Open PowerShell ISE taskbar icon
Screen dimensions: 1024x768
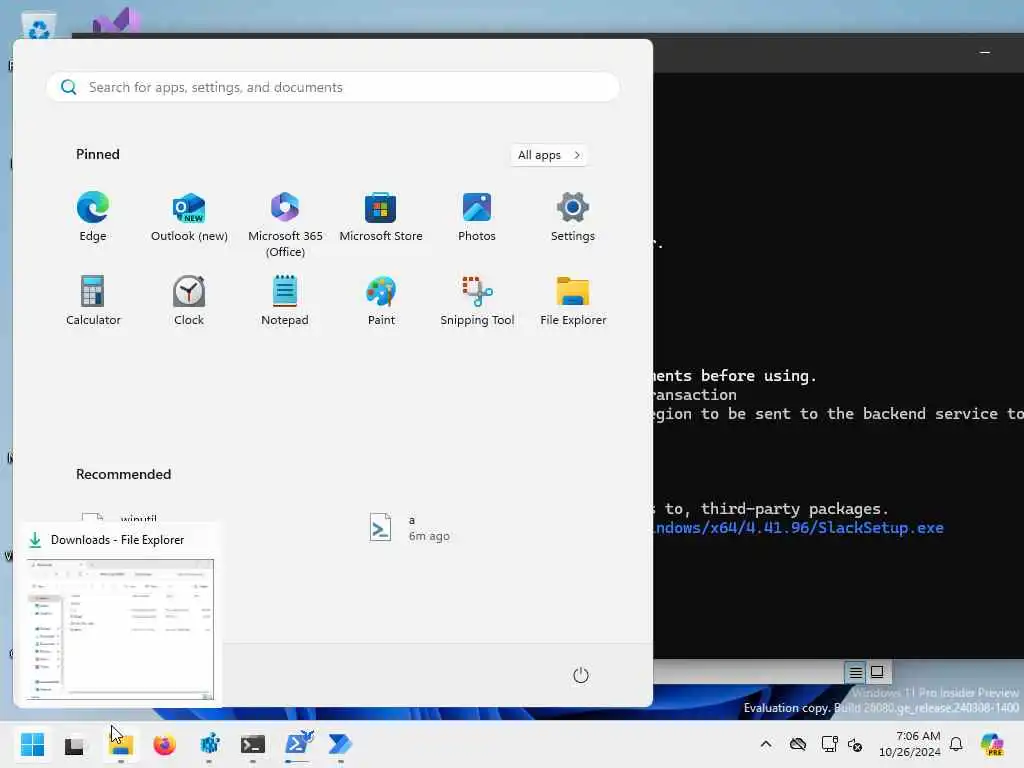coord(298,744)
